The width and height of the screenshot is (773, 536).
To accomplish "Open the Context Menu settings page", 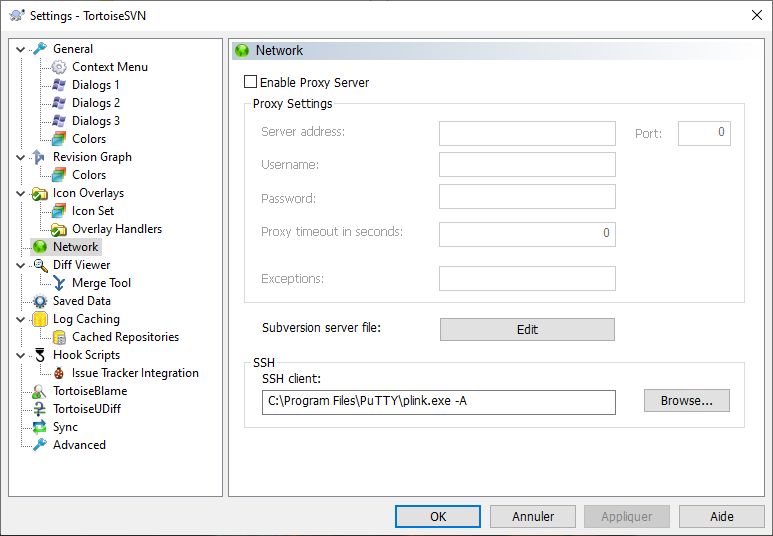I will click(110, 67).
